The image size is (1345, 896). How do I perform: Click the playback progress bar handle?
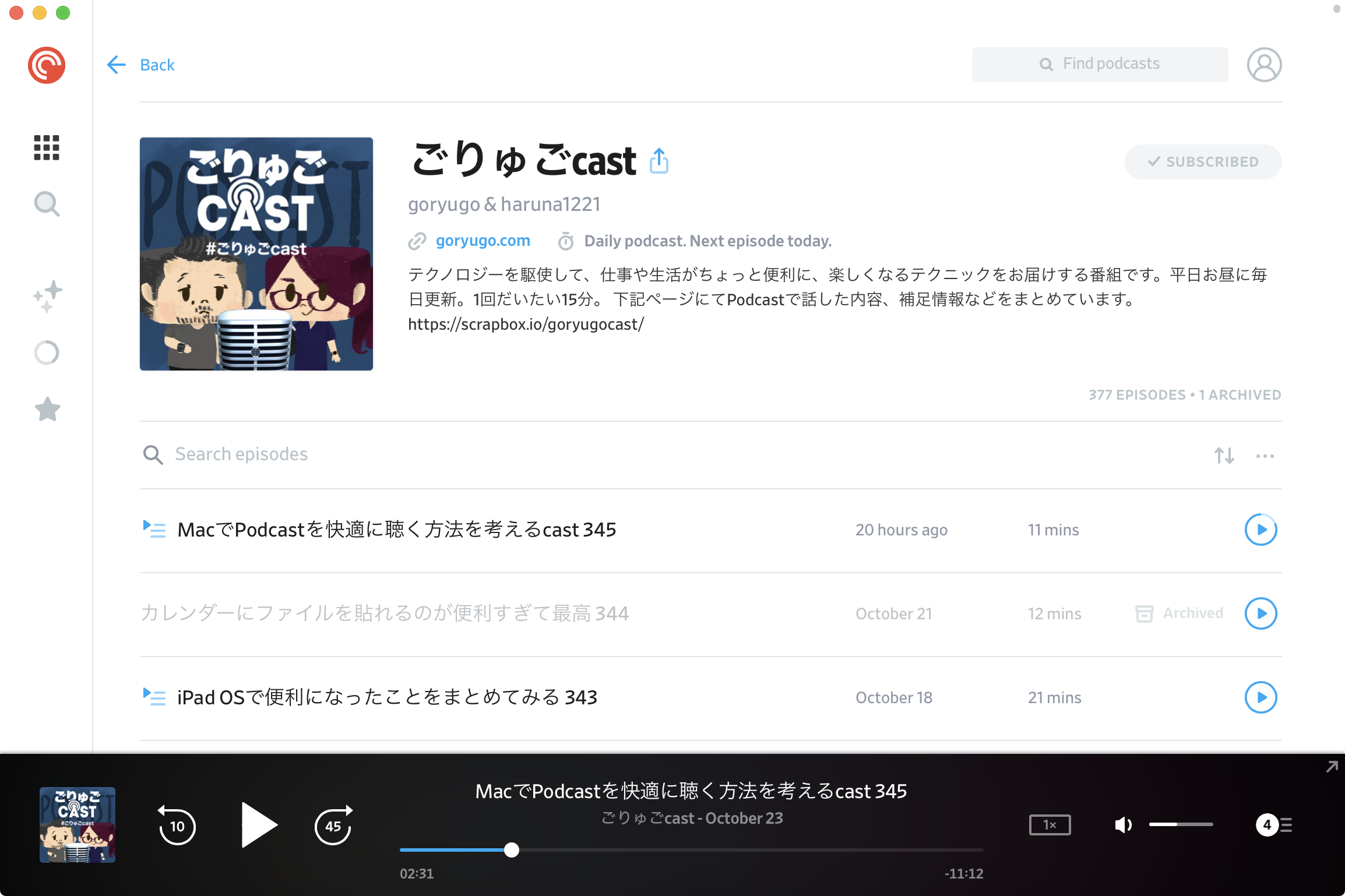(x=512, y=850)
